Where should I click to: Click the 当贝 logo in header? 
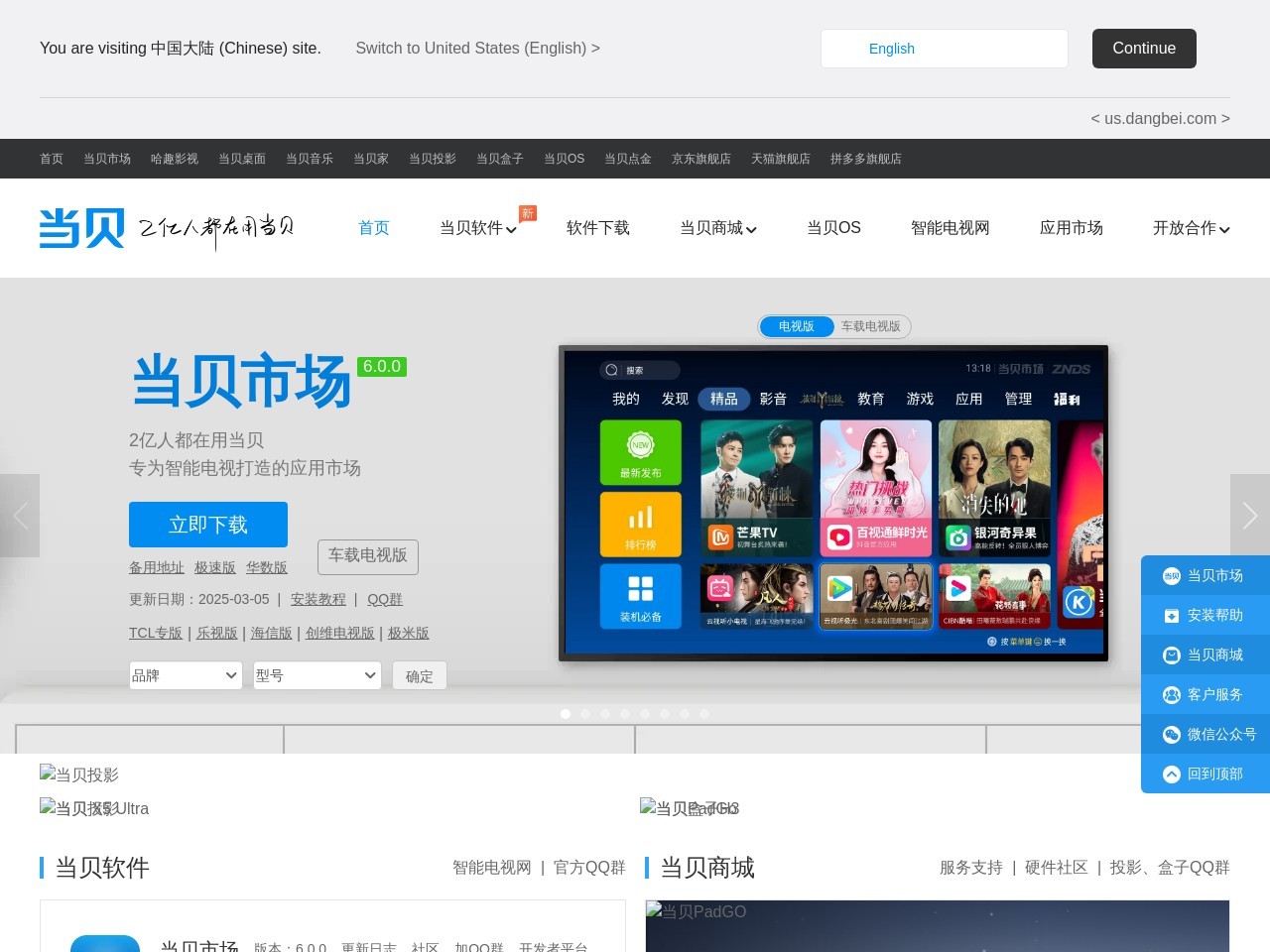[82, 228]
